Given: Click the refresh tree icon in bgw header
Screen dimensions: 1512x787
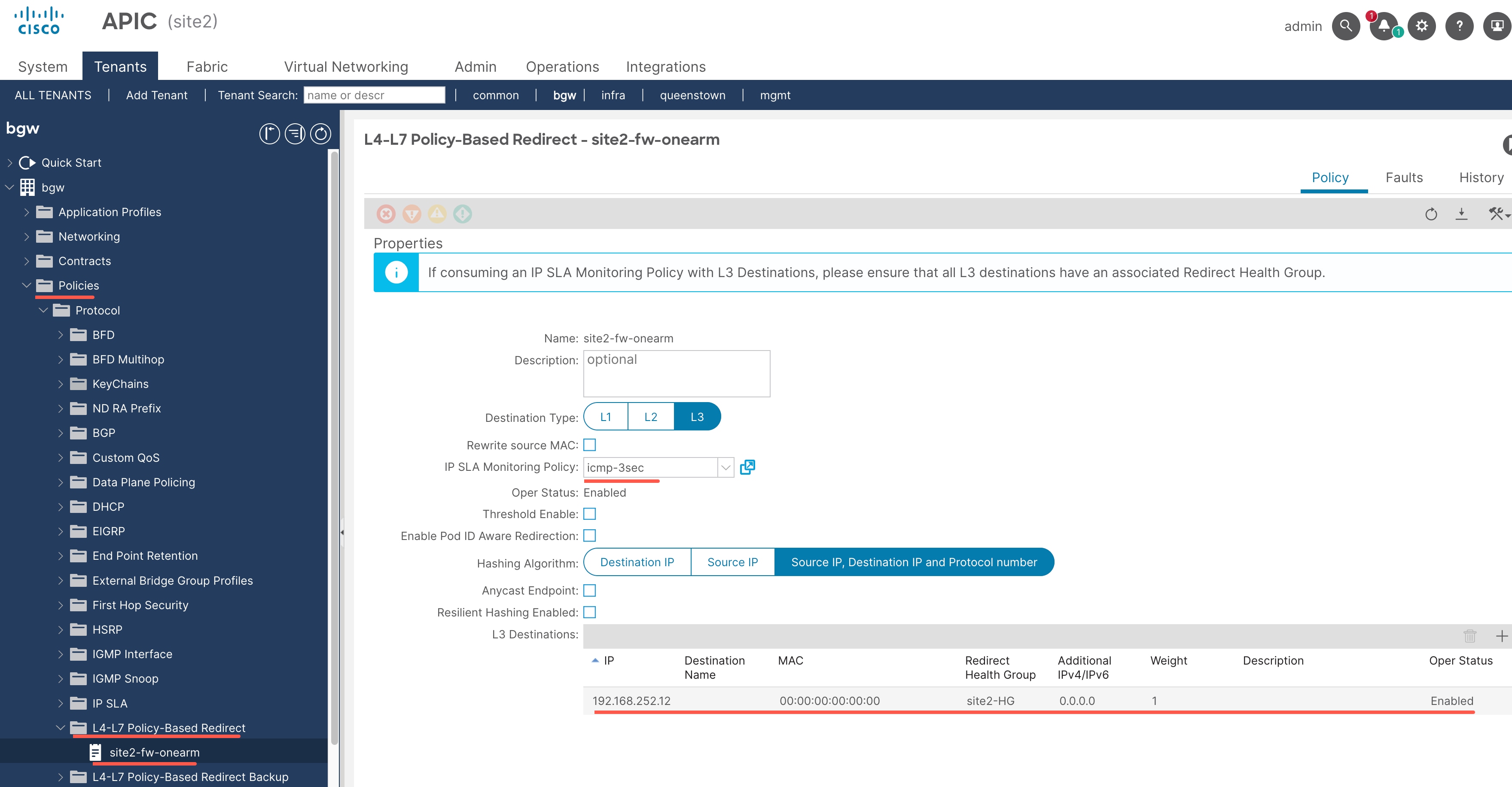Looking at the screenshot, I should point(320,134).
